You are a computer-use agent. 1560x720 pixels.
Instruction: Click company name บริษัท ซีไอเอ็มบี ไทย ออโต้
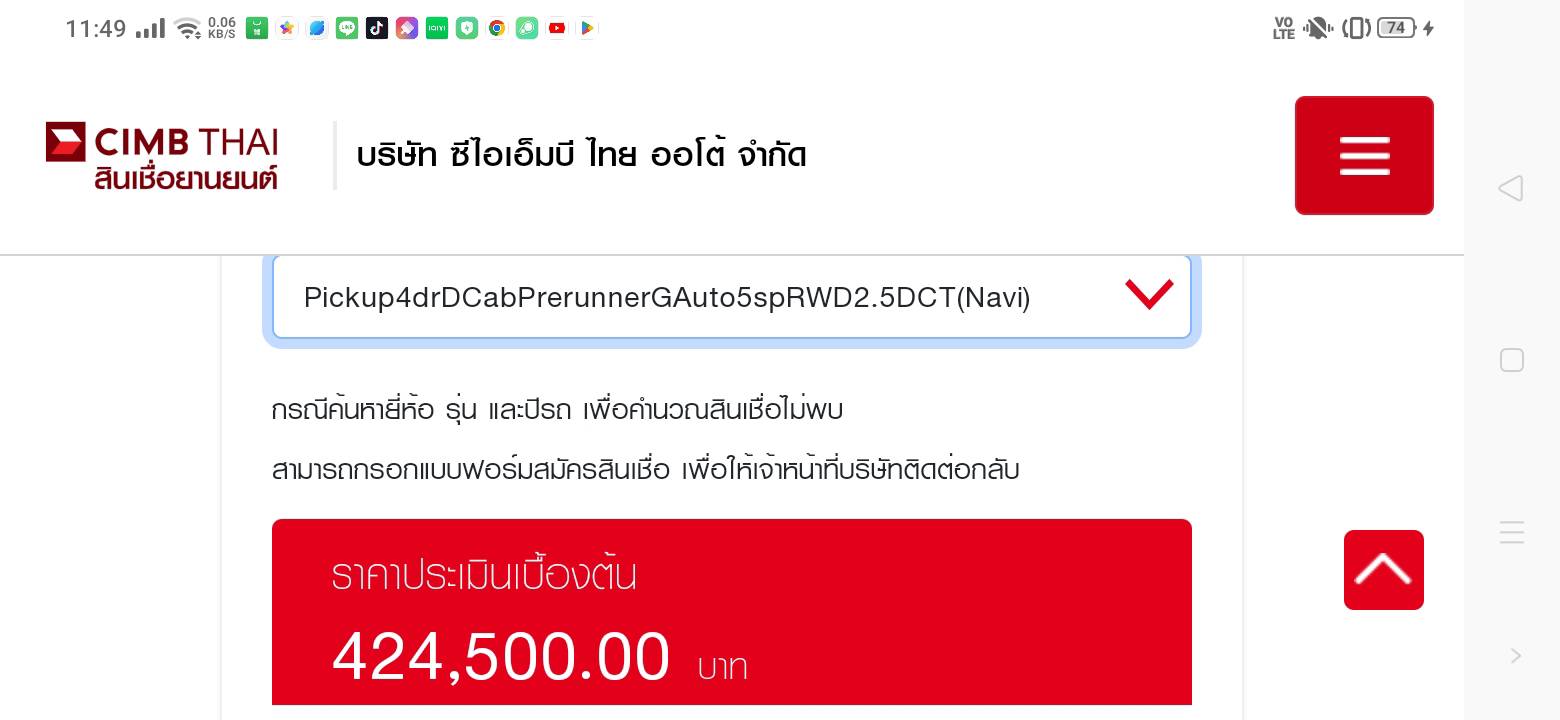pos(581,156)
